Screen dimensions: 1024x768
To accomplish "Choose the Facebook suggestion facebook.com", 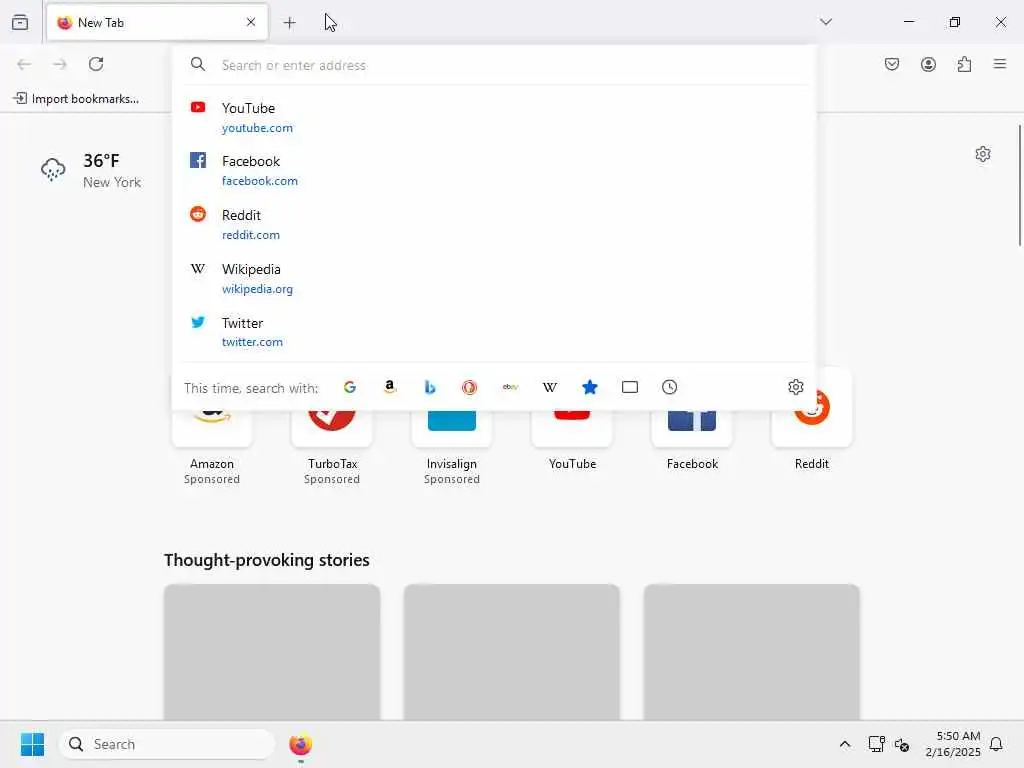I will pyautogui.click(x=494, y=170).
